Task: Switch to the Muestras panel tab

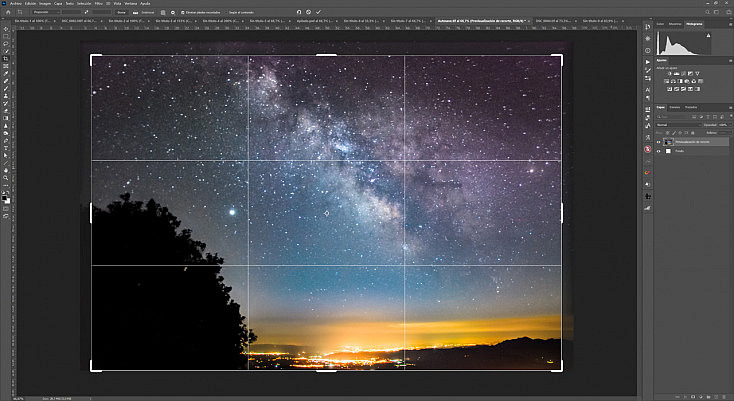Action: pos(675,24)
